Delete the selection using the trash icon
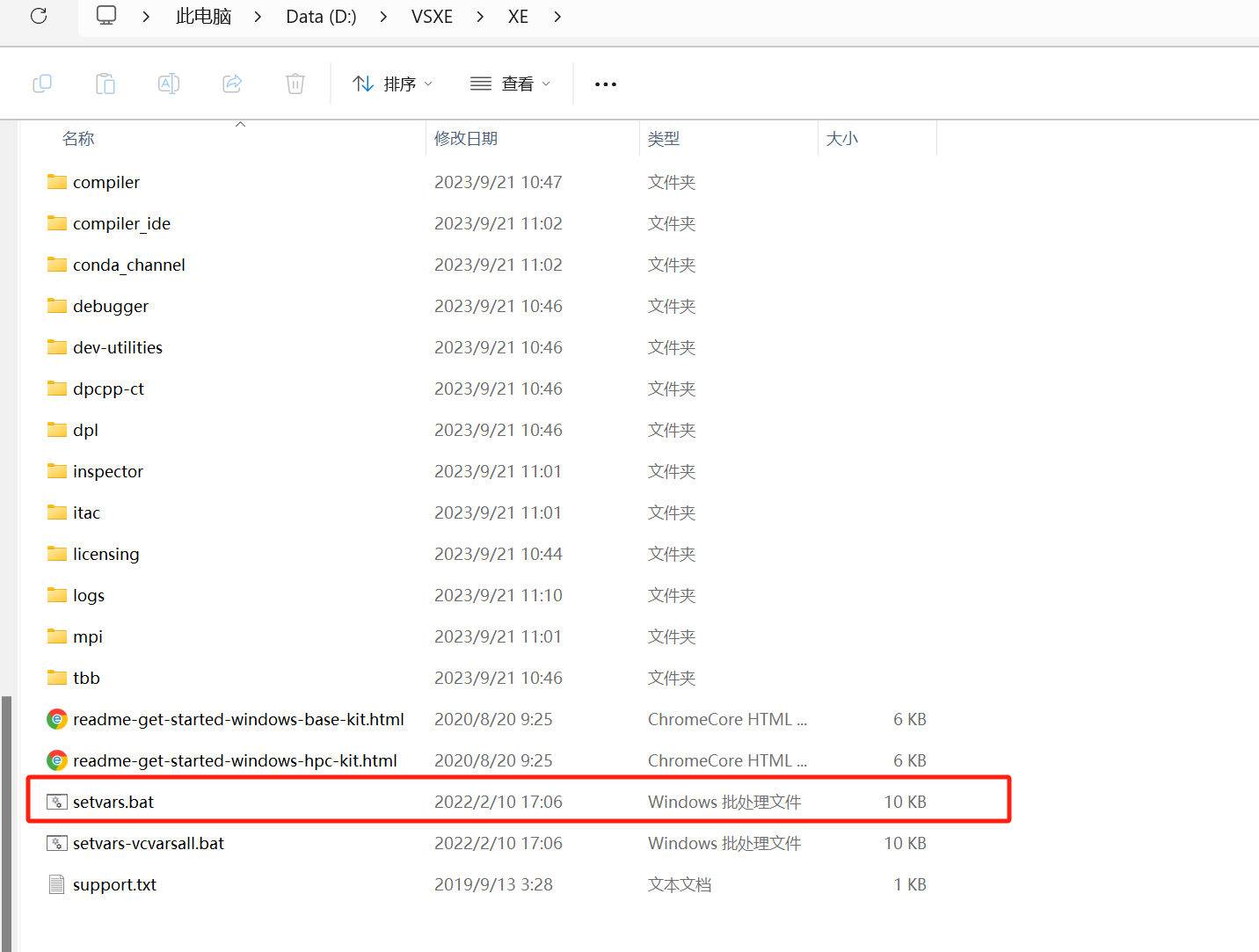 coord(295,83)
